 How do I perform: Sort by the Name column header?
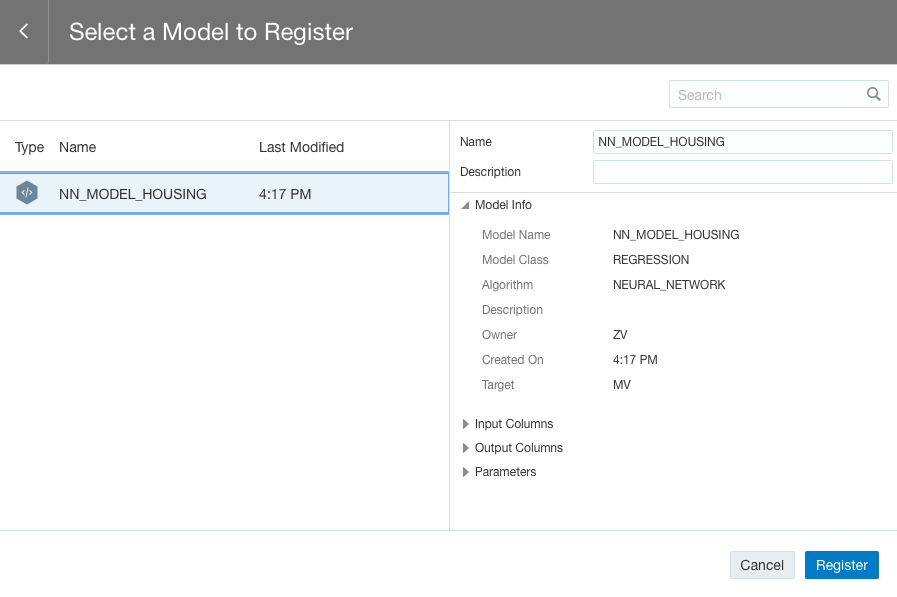[77, 147]
